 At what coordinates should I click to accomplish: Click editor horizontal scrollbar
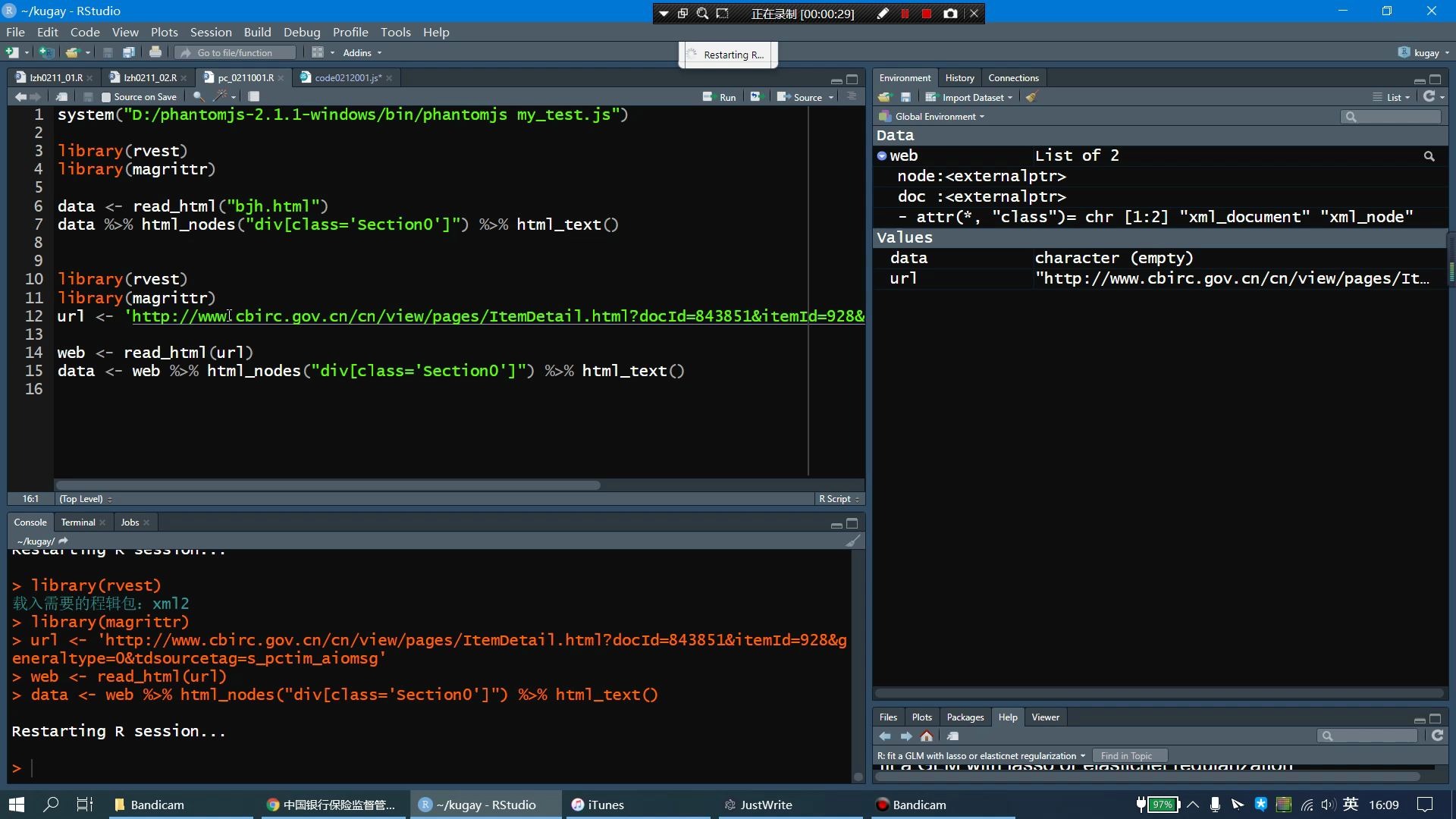click(328, 485)
